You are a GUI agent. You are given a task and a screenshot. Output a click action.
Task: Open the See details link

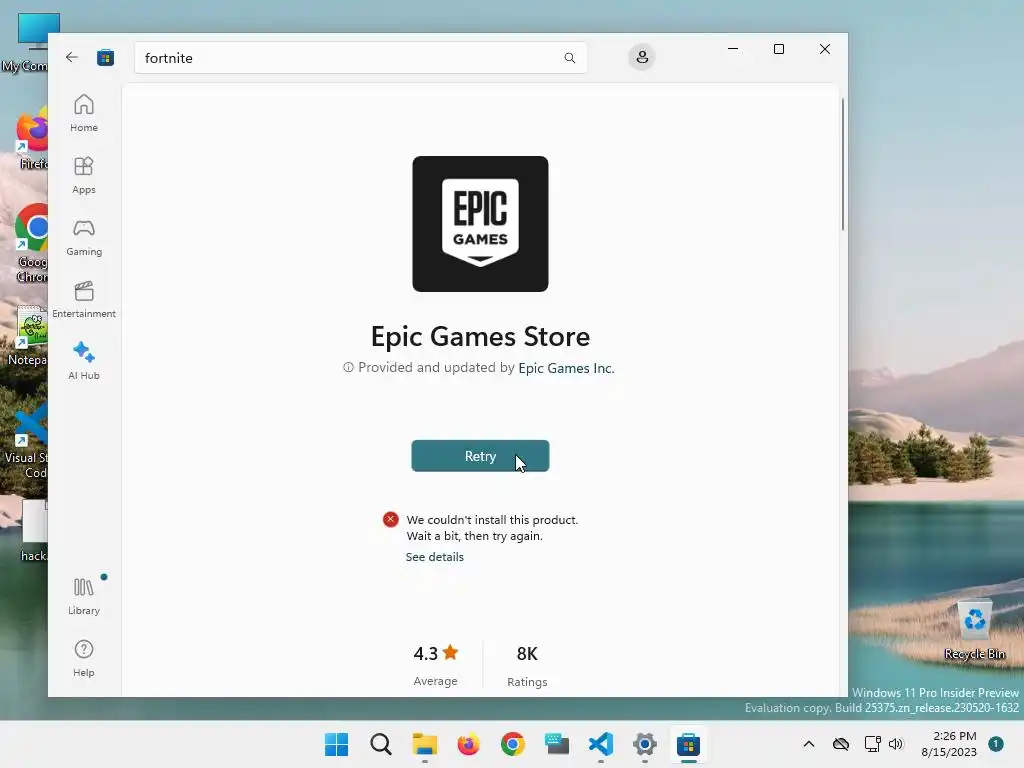(x=434, y=557)
